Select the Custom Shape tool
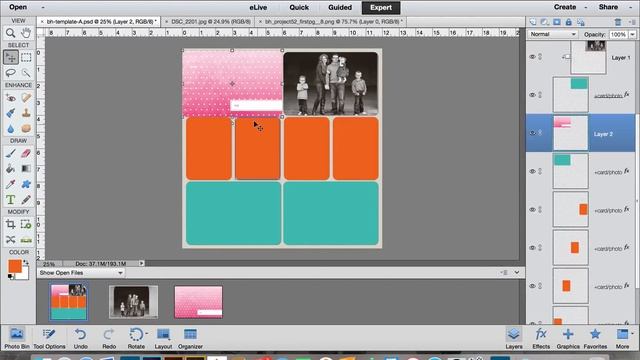Screen dimensions: 640x360 click(26, 184)
